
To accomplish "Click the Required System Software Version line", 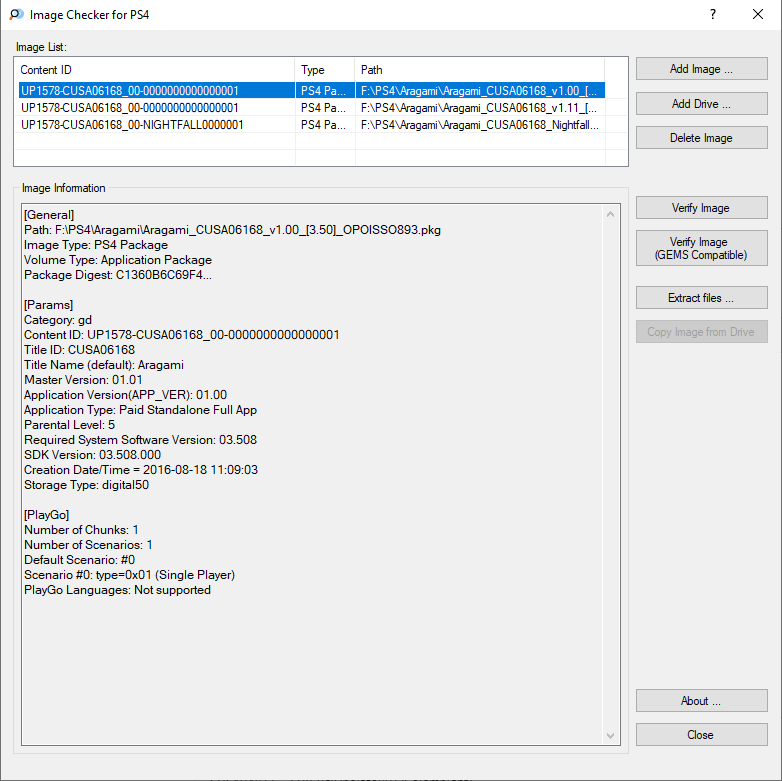I will coord(141,439).
